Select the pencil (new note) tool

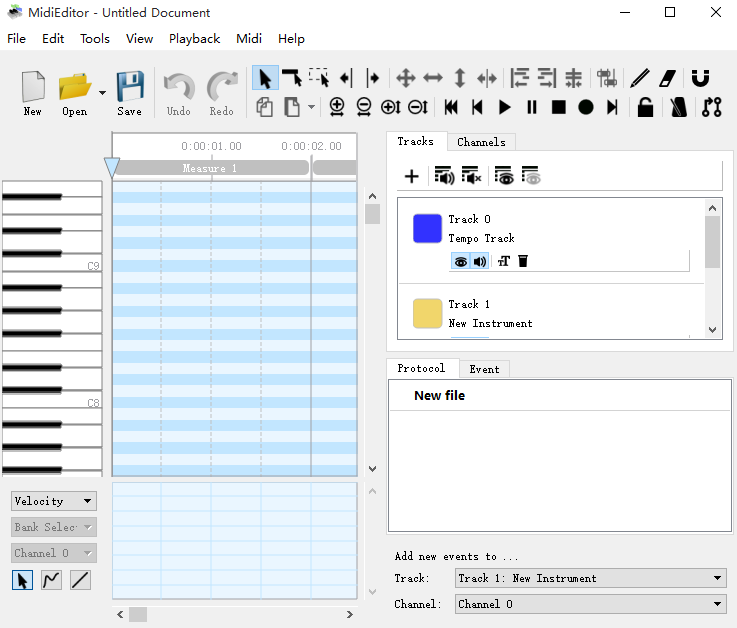coord(640,78)
